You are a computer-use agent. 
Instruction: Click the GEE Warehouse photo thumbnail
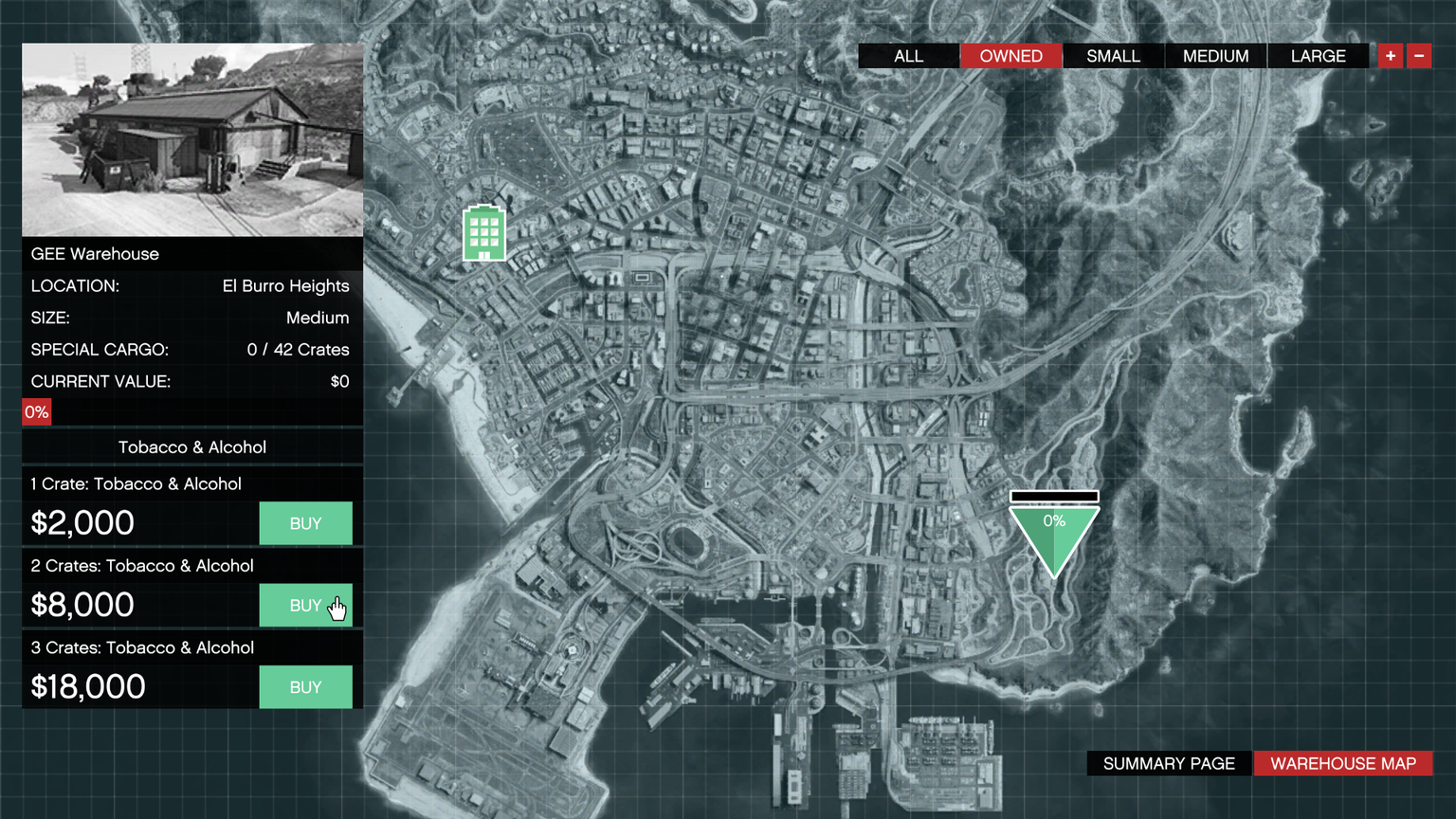pos(192,139)
